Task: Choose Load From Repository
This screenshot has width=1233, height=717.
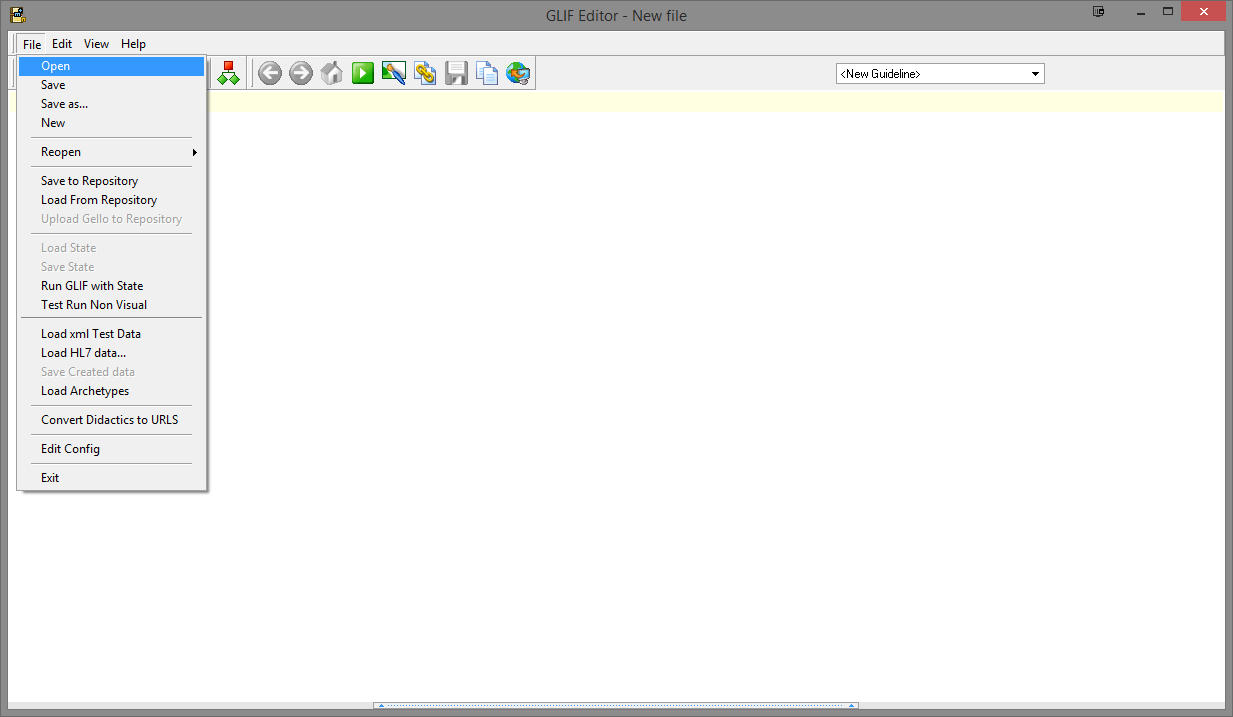Action: [112, 200]
